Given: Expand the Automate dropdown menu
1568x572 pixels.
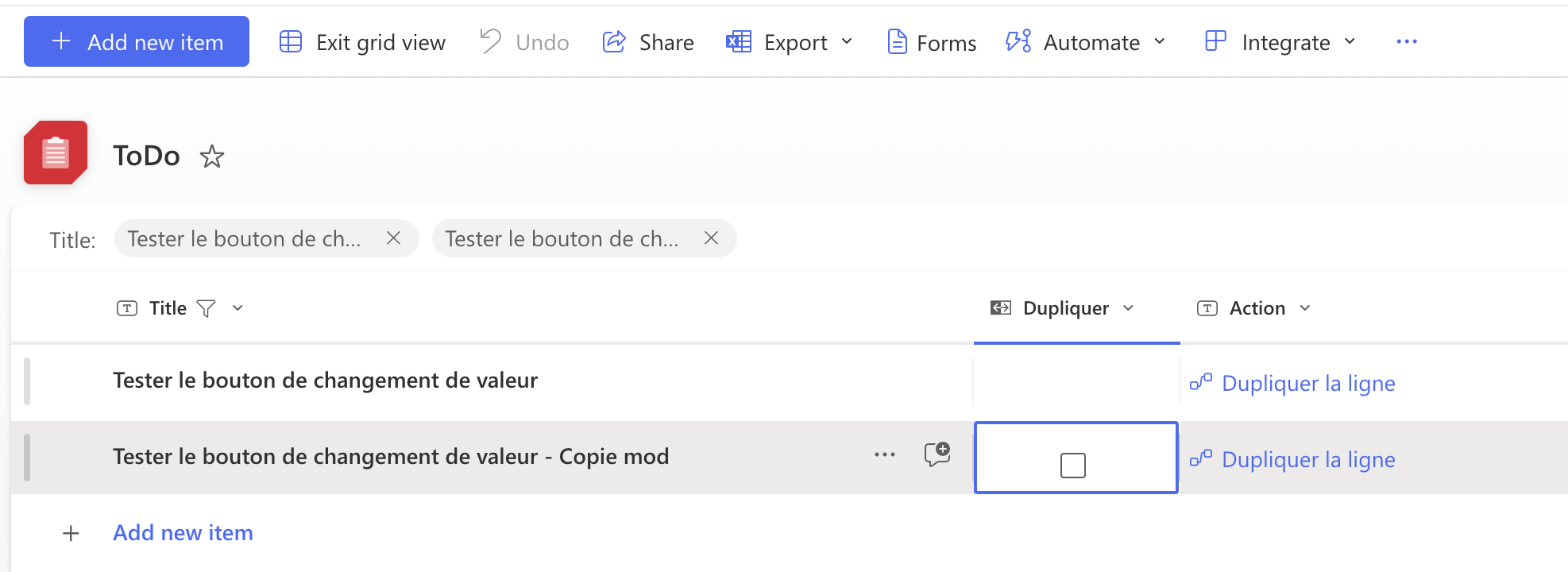Looking at the screenshot, I should 1086,42.
